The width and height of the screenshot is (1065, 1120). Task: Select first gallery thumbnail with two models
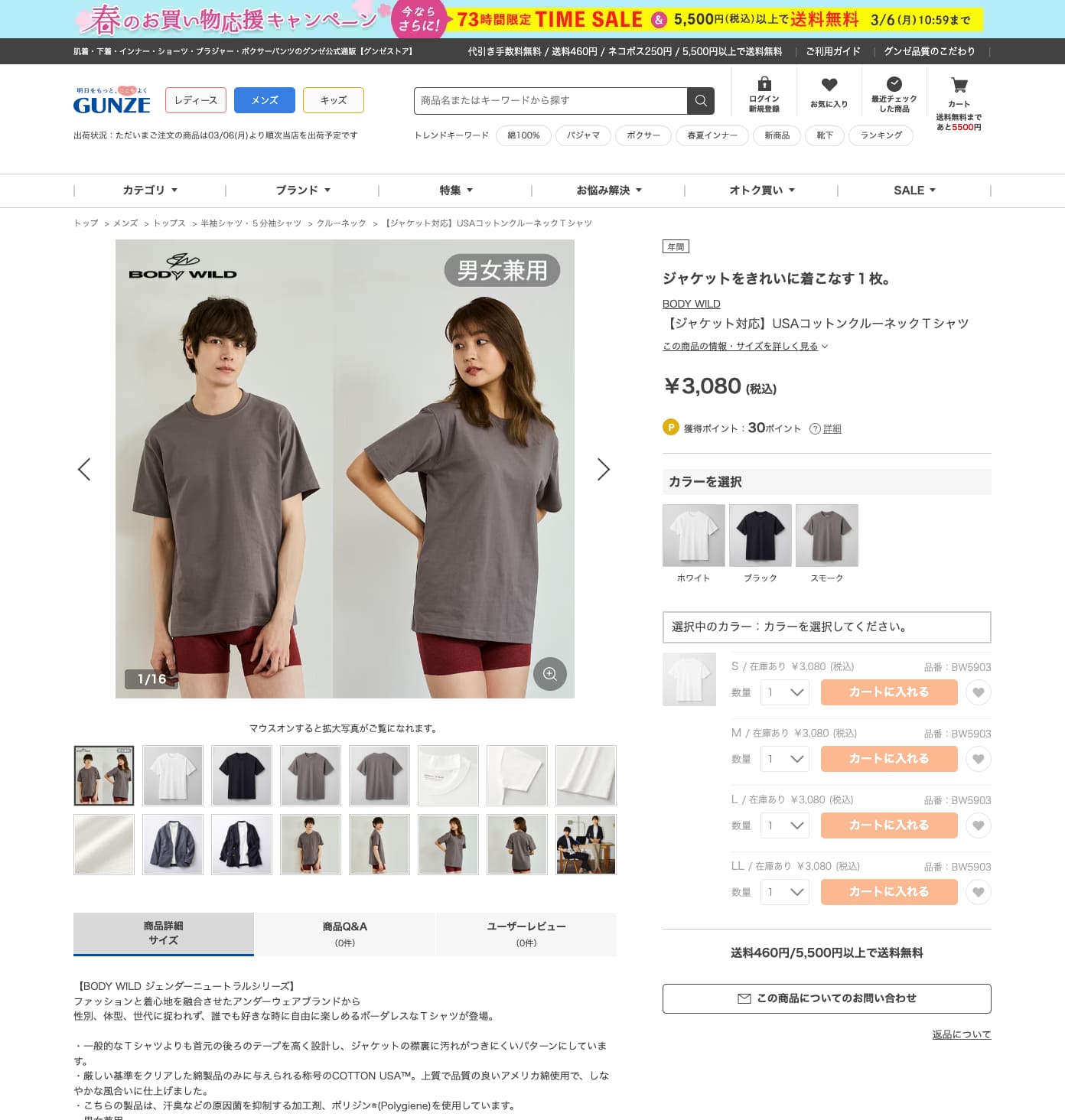[x=104, y=776]
